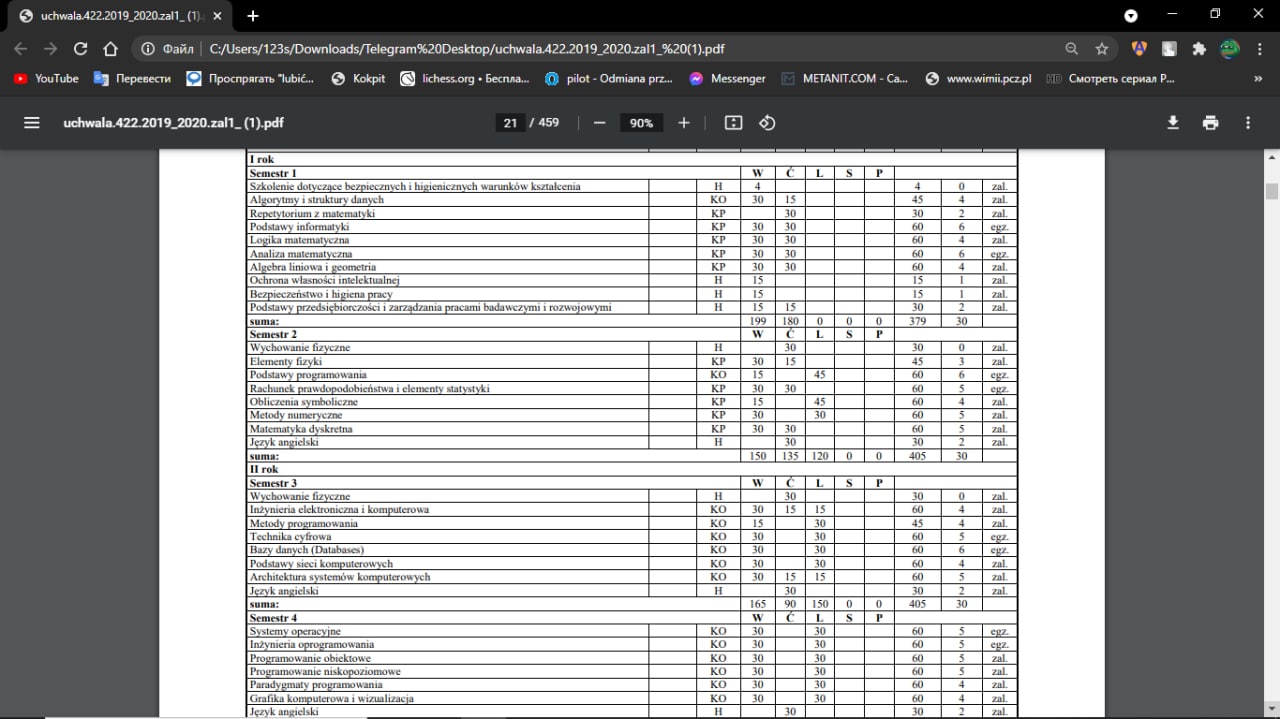Open the Extensions puzzle-piece menu
The height and width of the screenshot is (719, 1280).
pyautogui.click(x=1198, y=48)
